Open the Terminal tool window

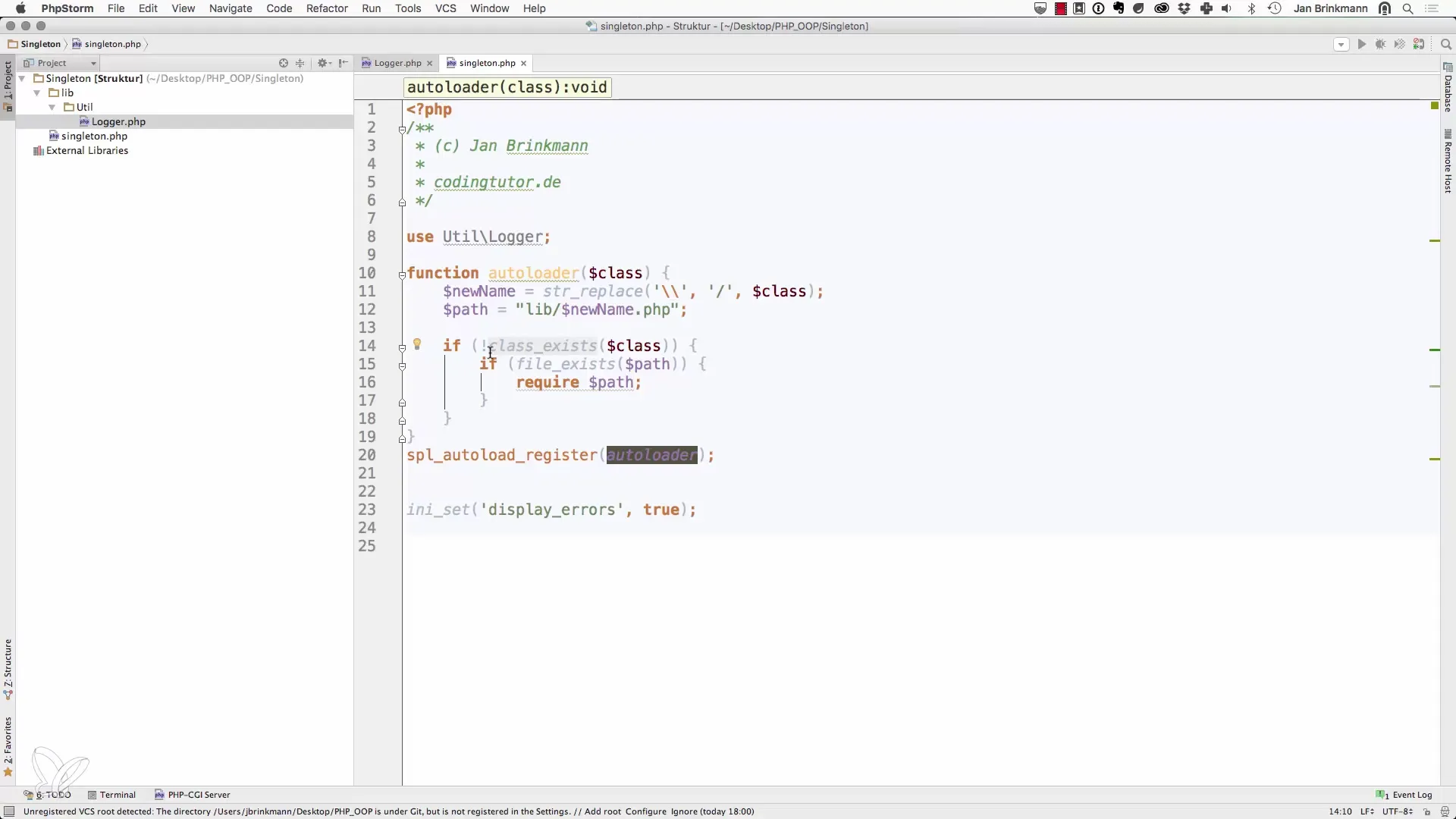click(111, 795)
